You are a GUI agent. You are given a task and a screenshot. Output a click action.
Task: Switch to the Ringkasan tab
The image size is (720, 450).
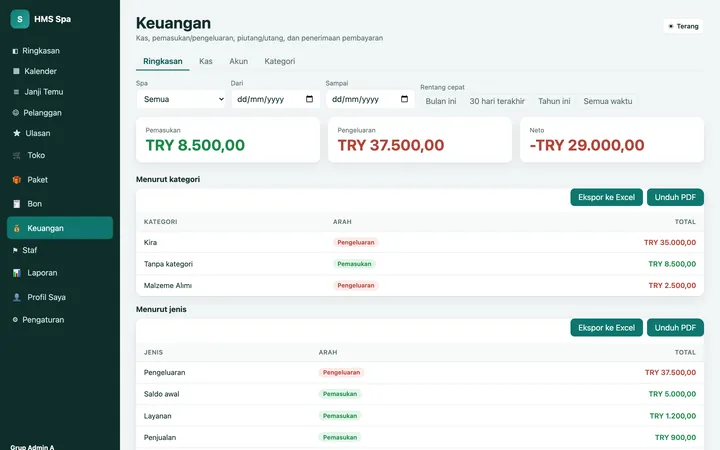163,61
